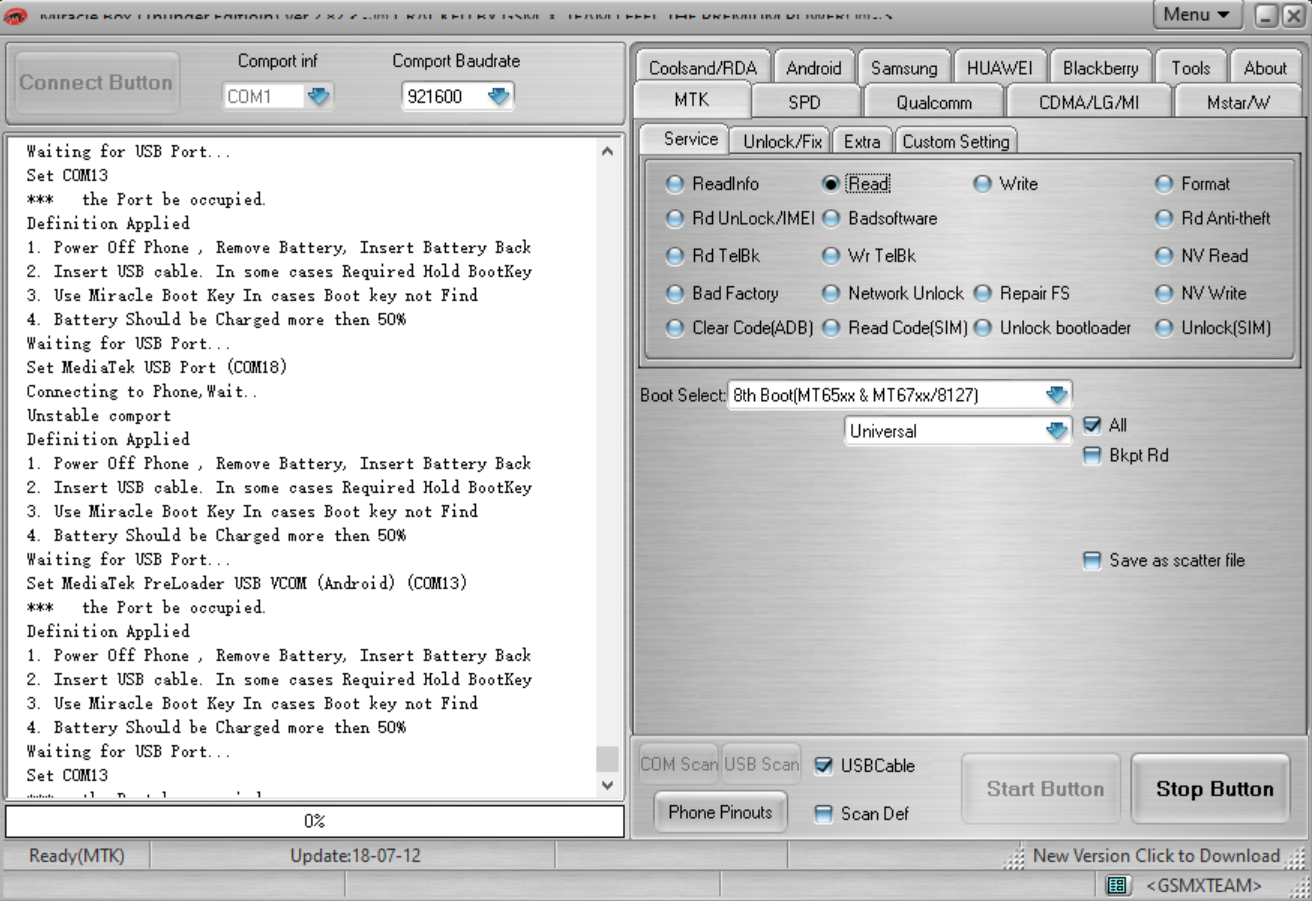Click the keyboard icon beside GSMXTEAM
Viewport: 1312px width, 901px height.
(1118, 886)
